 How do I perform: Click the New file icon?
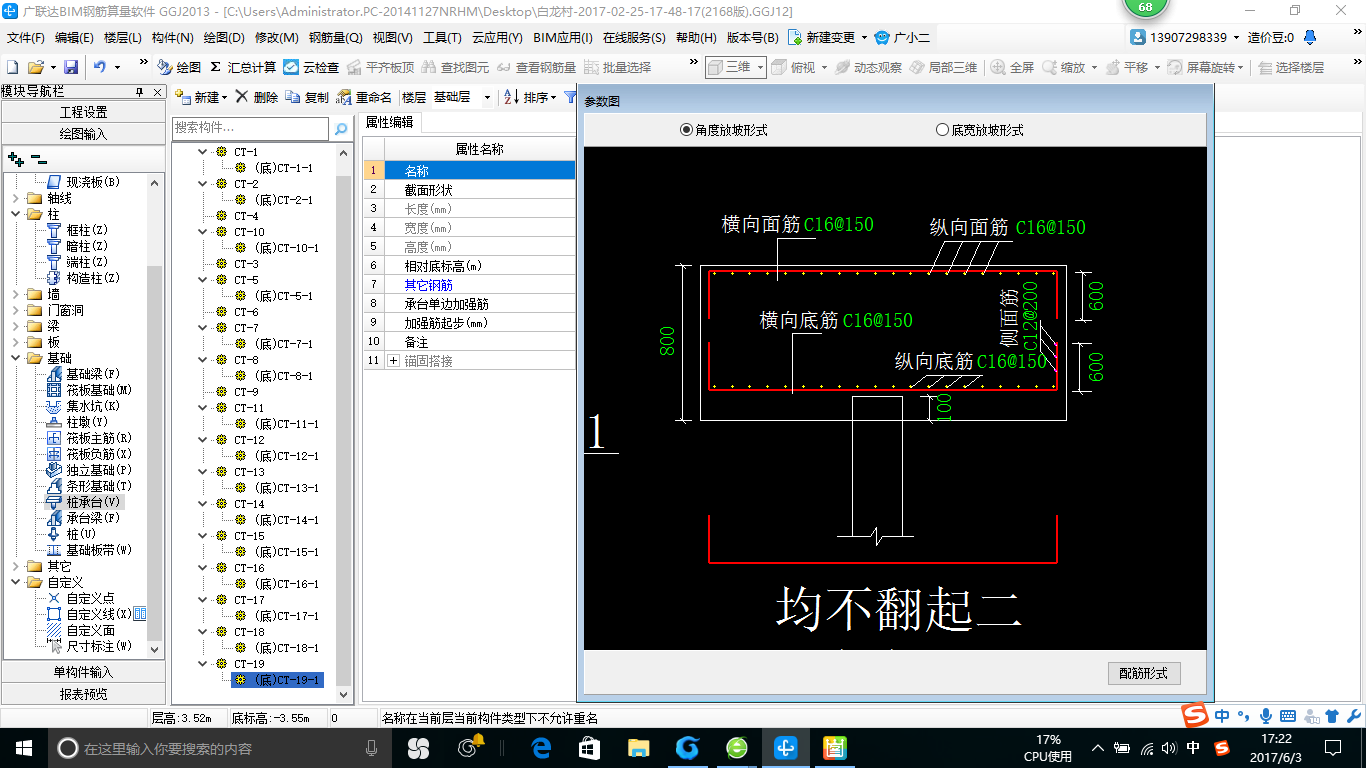tap(13, 67)
